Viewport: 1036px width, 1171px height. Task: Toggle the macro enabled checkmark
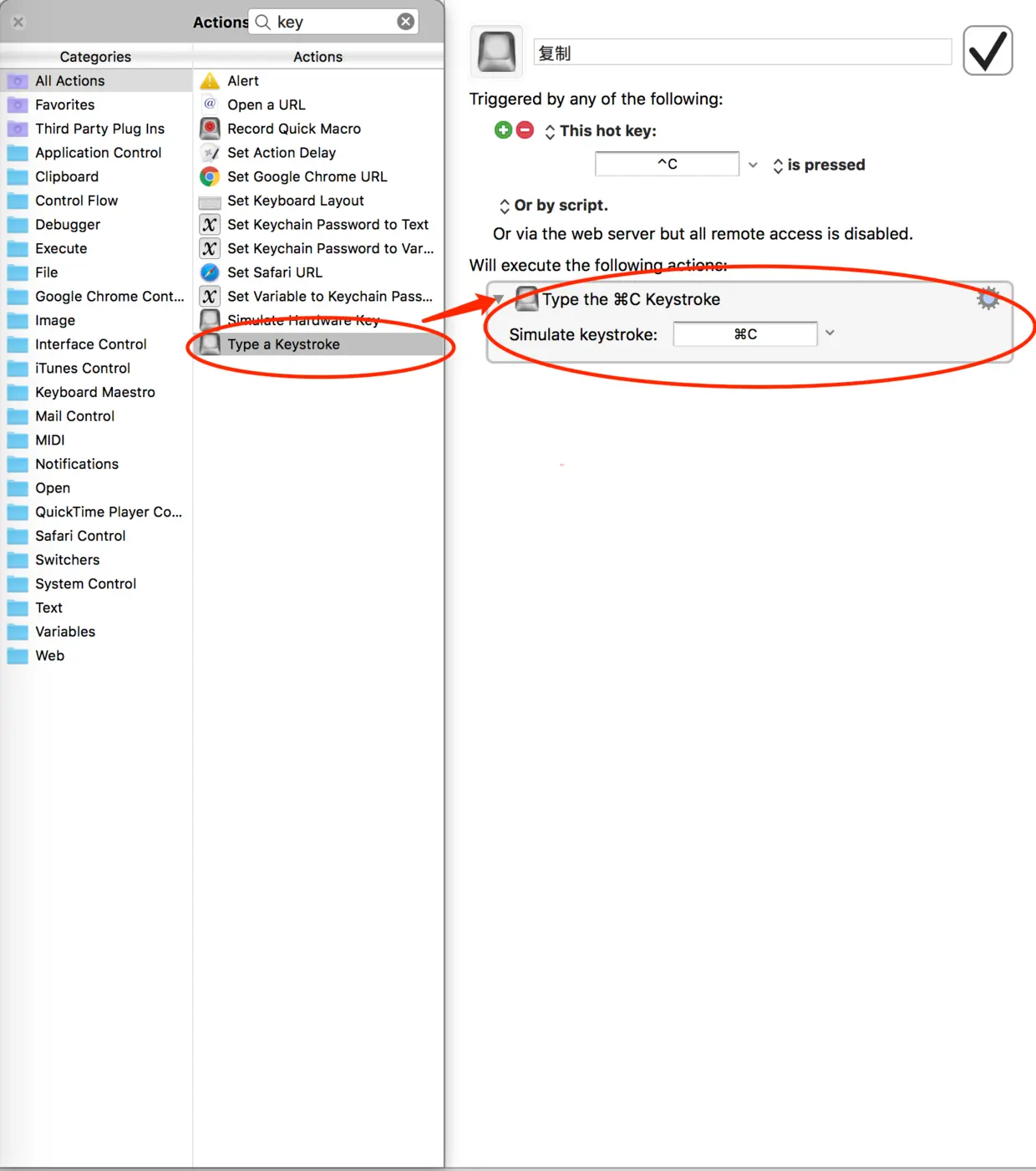(988, 51)
